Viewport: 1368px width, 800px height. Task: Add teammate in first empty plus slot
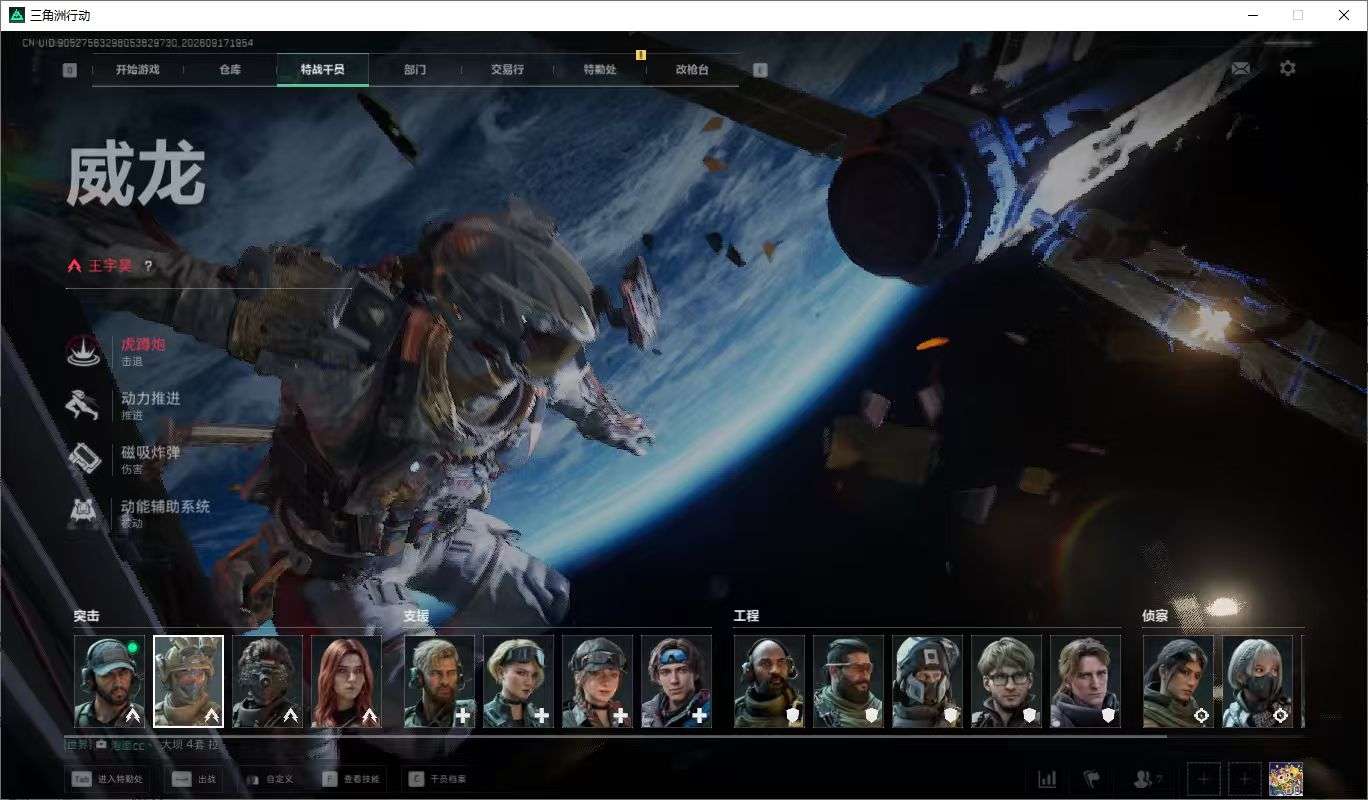coord(1204,779)
